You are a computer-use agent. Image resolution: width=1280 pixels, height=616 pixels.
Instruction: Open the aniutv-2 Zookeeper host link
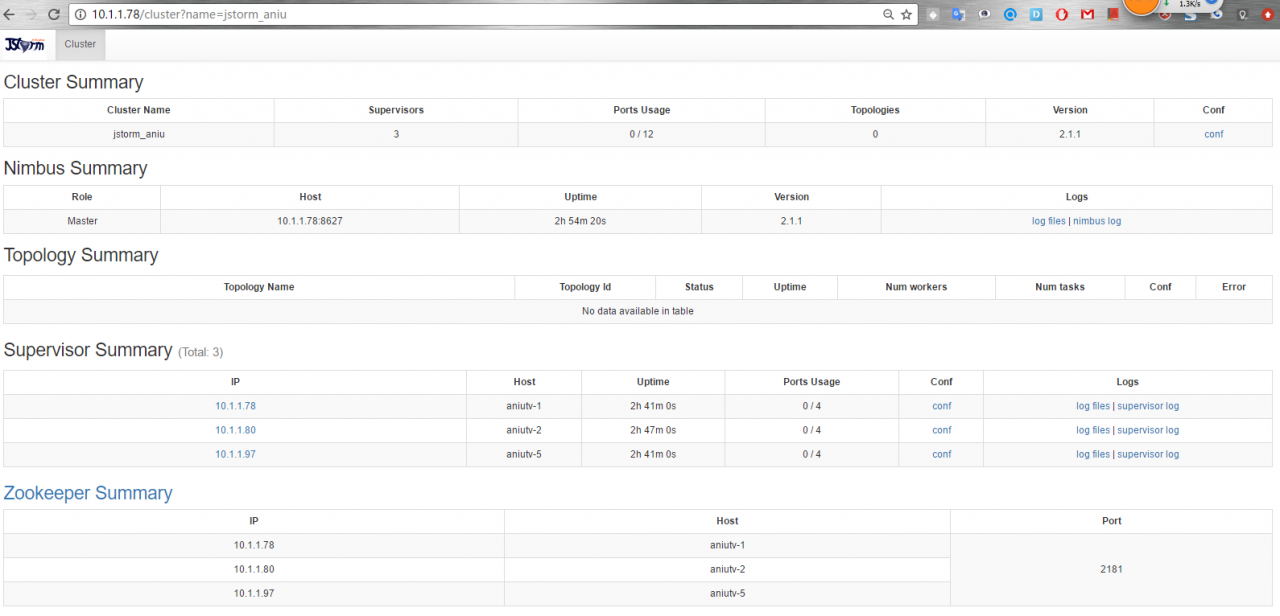click(x=727, y=568)
